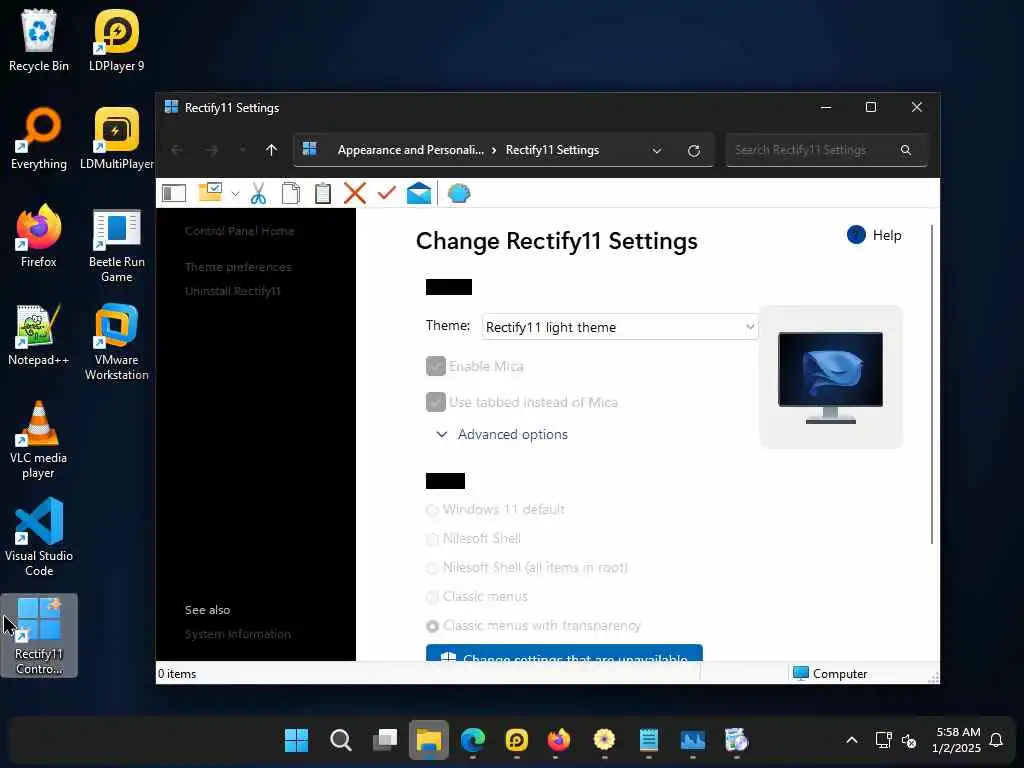Open the notification bell
The width and height of the screenshot is (1024, 768).
click(996, 740)
